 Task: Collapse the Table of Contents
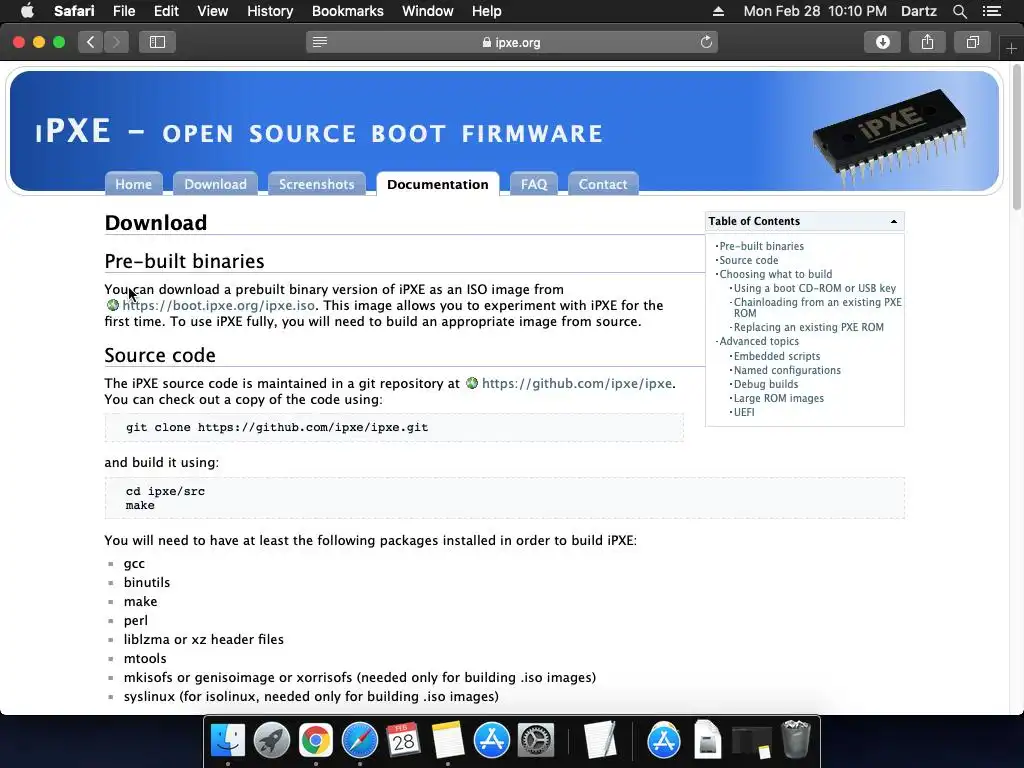[x=893, y=221]
